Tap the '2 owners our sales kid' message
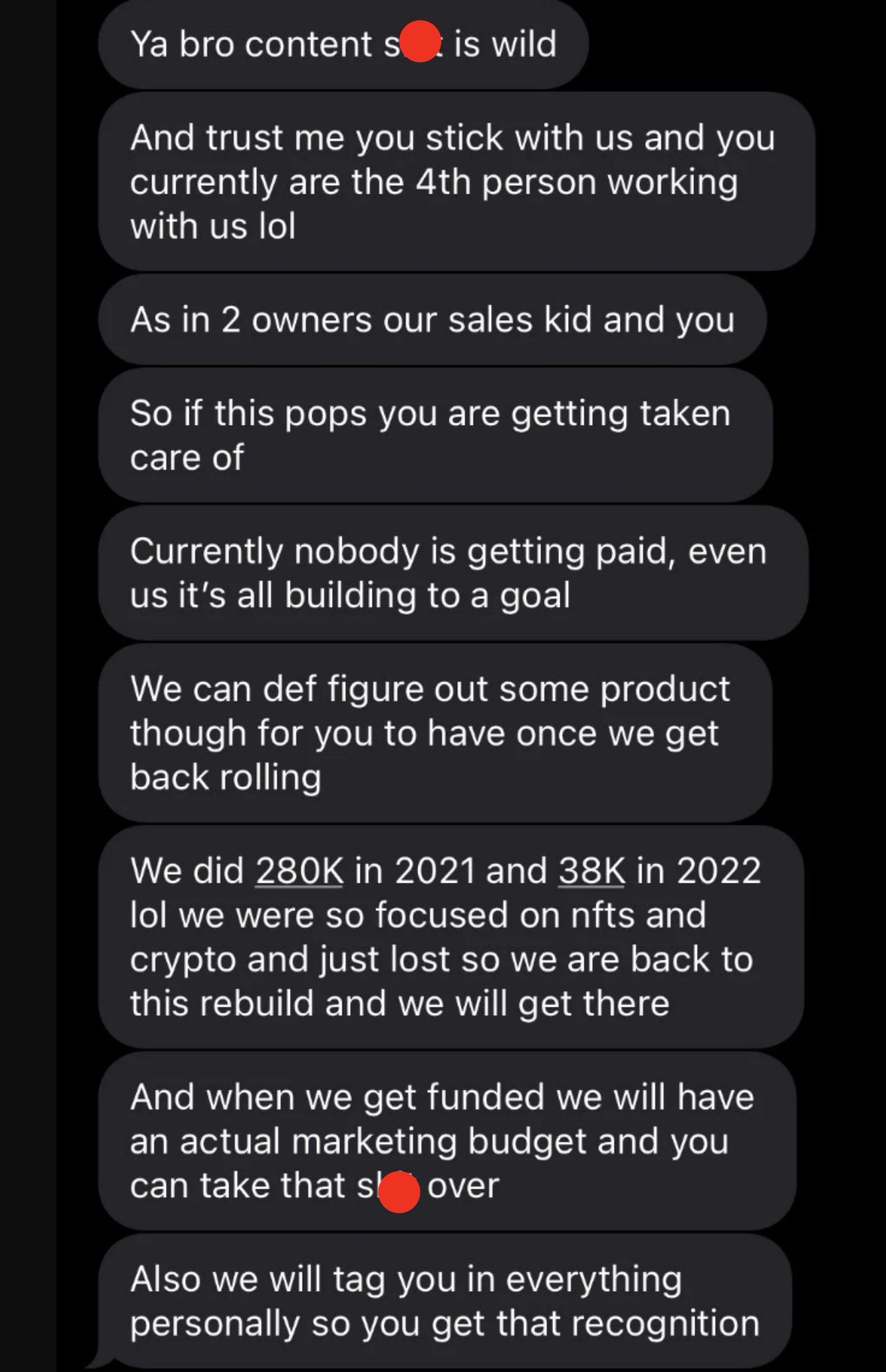 point(432,319)
